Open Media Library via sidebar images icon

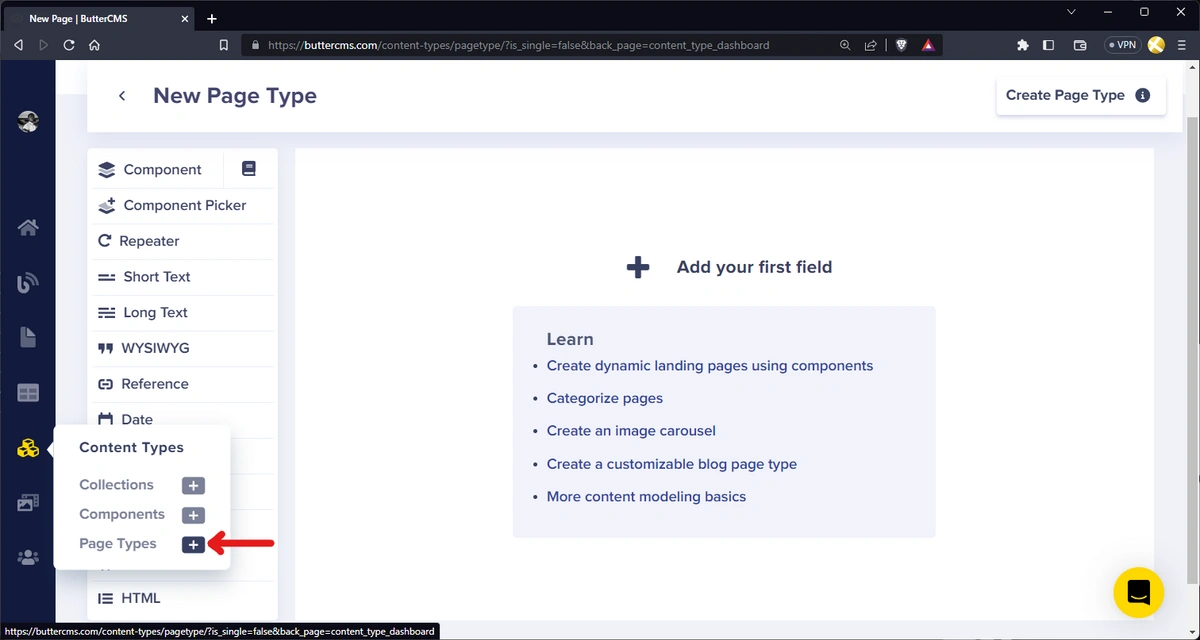point(28,503)
